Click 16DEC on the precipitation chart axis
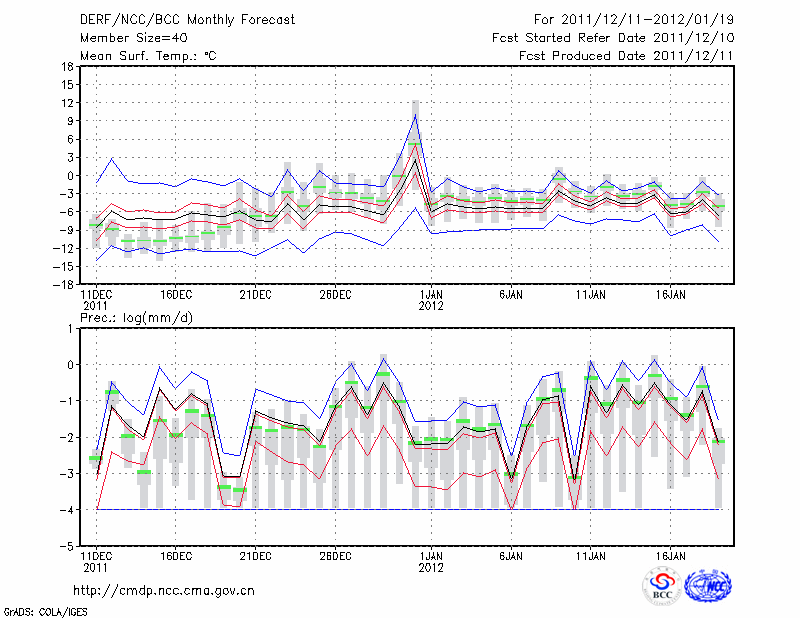 point(175,555)
